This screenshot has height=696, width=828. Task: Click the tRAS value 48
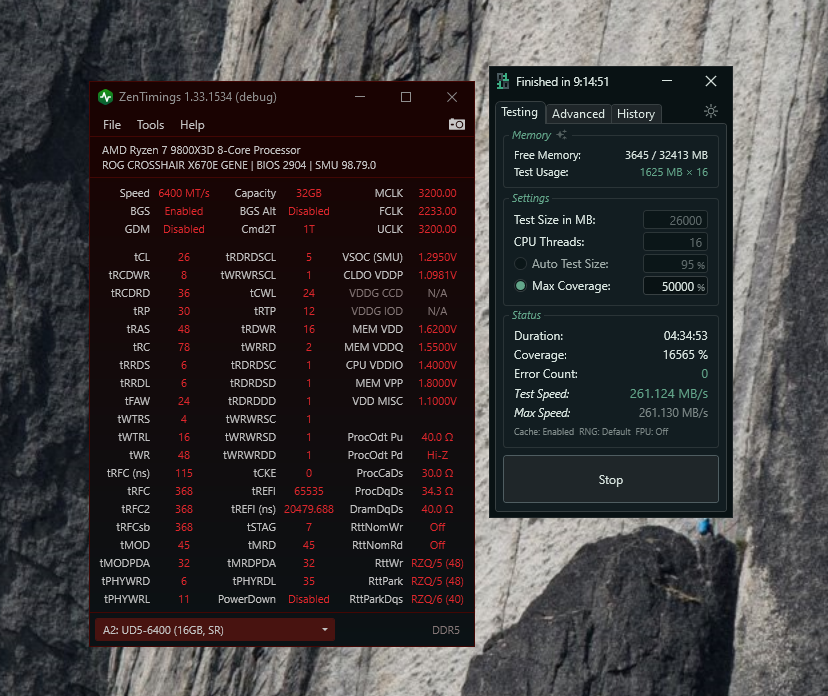tap(184, 329)
